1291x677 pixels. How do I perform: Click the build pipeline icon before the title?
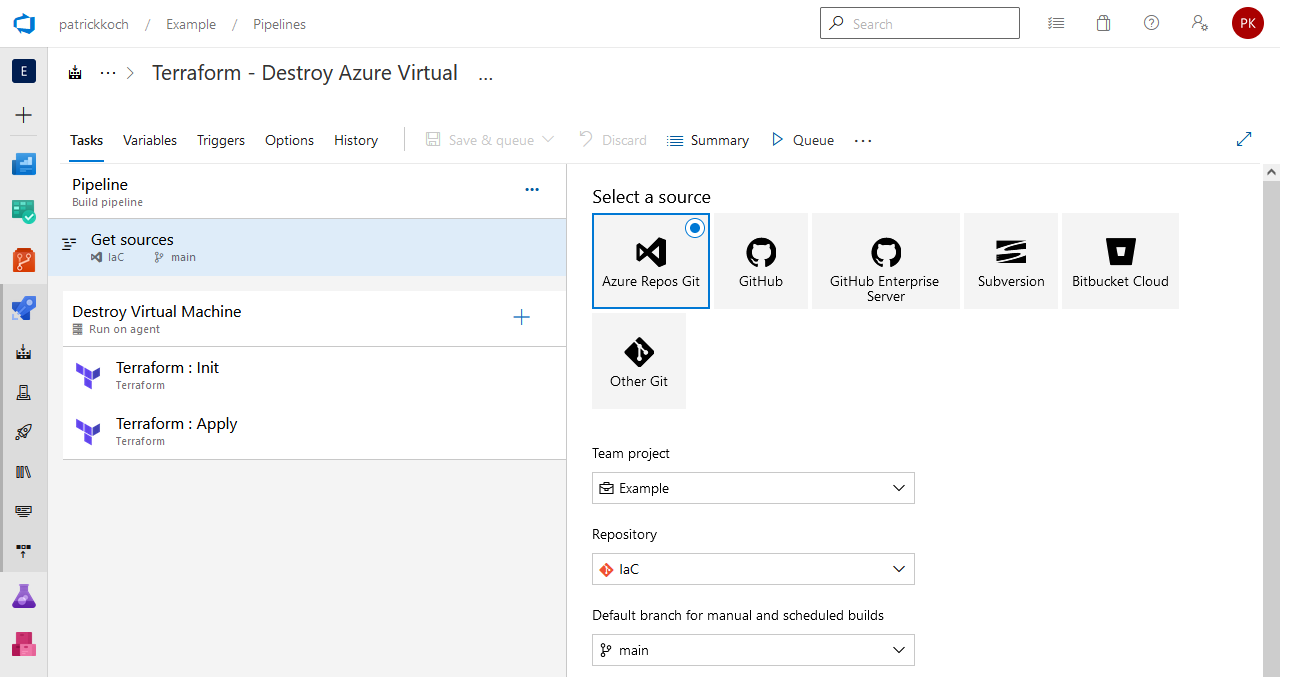click(75, 73)
